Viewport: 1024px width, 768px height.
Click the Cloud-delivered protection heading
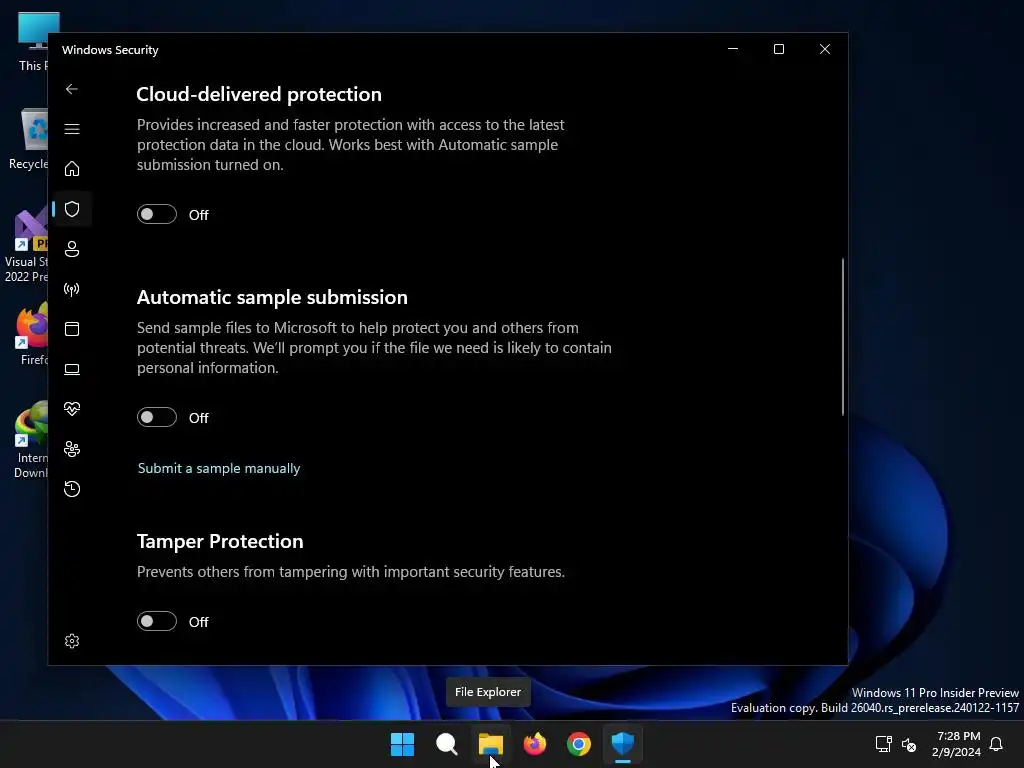coord(259,94)
